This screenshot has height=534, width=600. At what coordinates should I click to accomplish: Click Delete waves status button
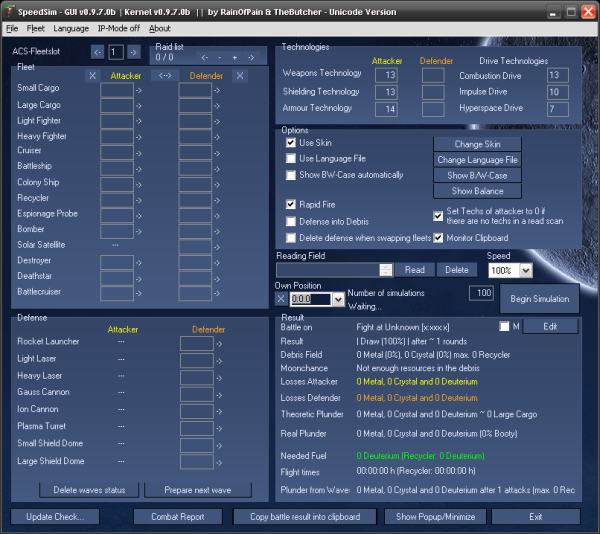[x=89, y=490]
